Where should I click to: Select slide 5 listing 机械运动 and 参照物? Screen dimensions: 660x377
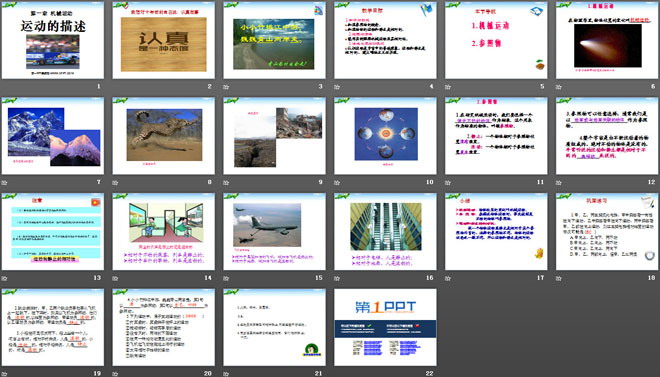click(x=496, y=40)
